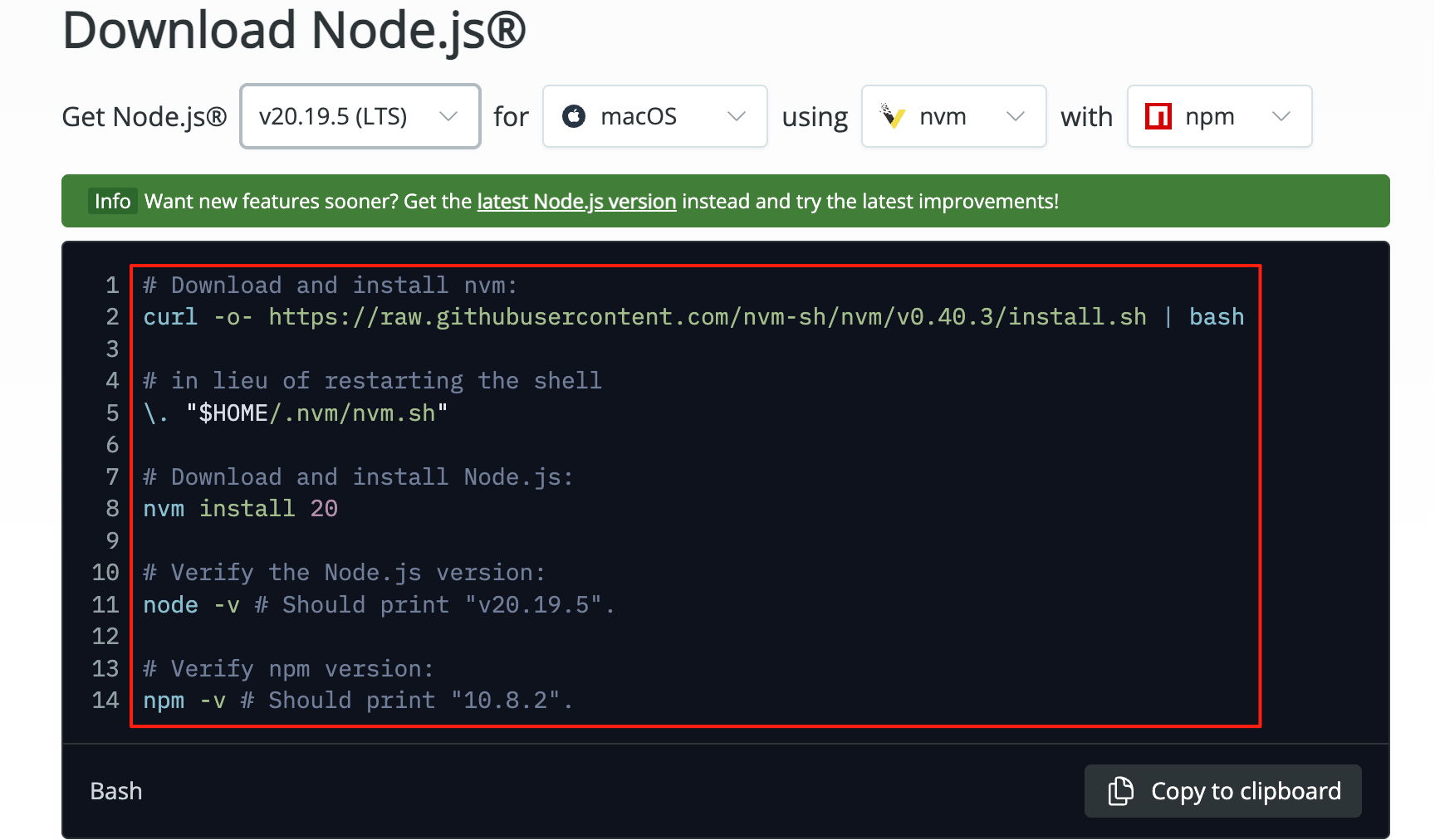Click the curl install command on line 2
This screenshot has width=1435, height=840.
[x=693, y=317]
